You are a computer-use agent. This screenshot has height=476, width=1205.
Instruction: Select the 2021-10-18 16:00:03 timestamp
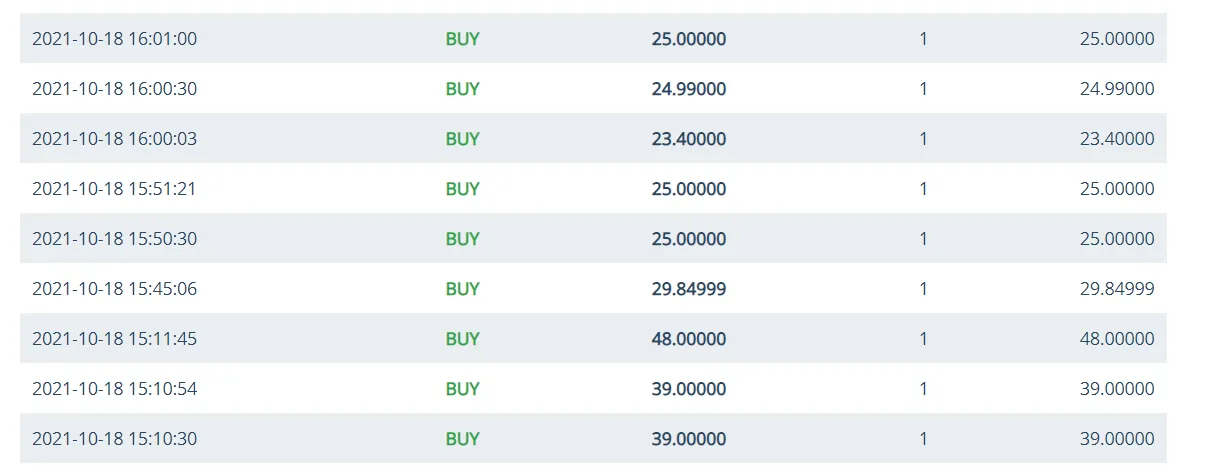pos(115,139)
